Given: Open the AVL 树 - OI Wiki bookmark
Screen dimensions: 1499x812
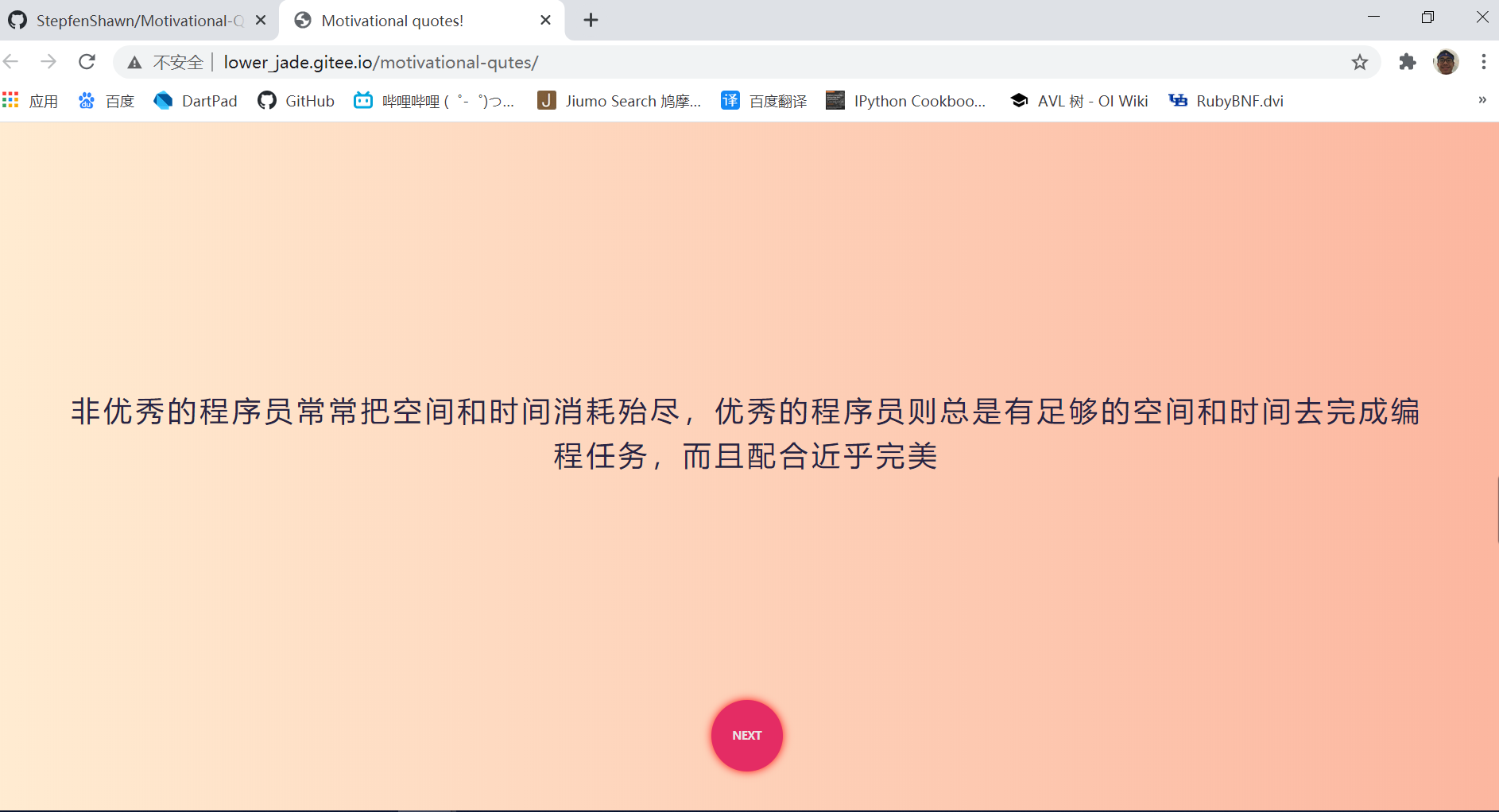Looking at the screenshot, I should pos(1078,100).
